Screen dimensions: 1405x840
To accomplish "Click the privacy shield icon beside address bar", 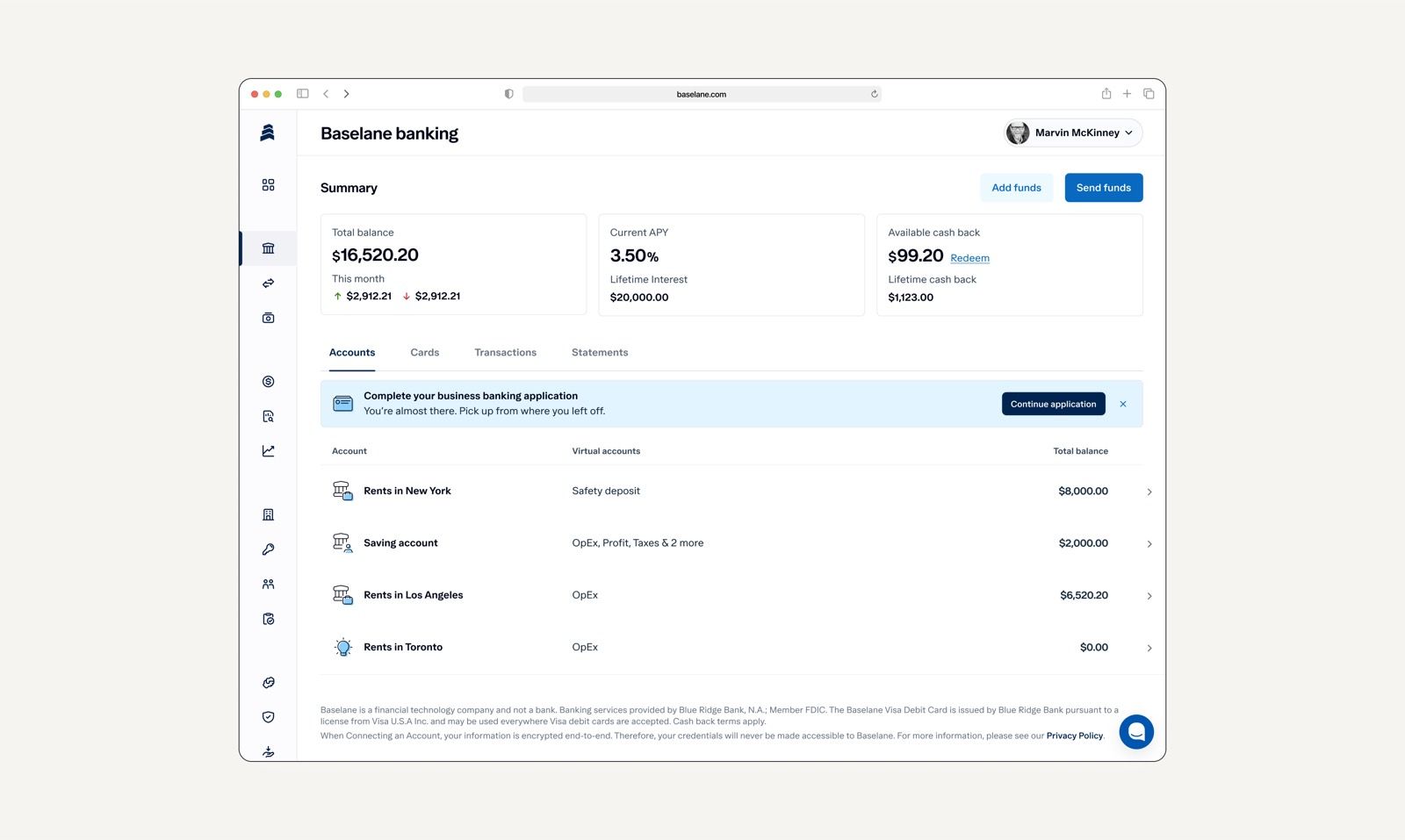I will (x=508, y=94).
